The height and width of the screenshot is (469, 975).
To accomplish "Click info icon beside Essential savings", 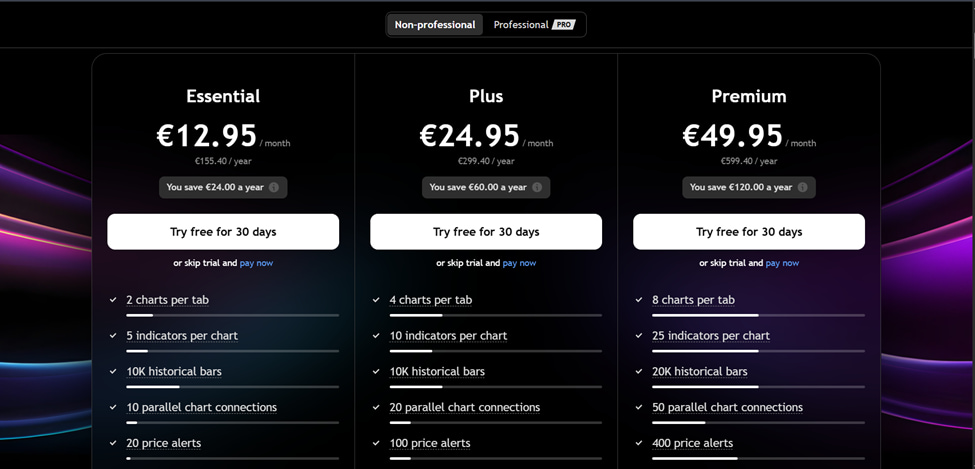I will [274, 187].
